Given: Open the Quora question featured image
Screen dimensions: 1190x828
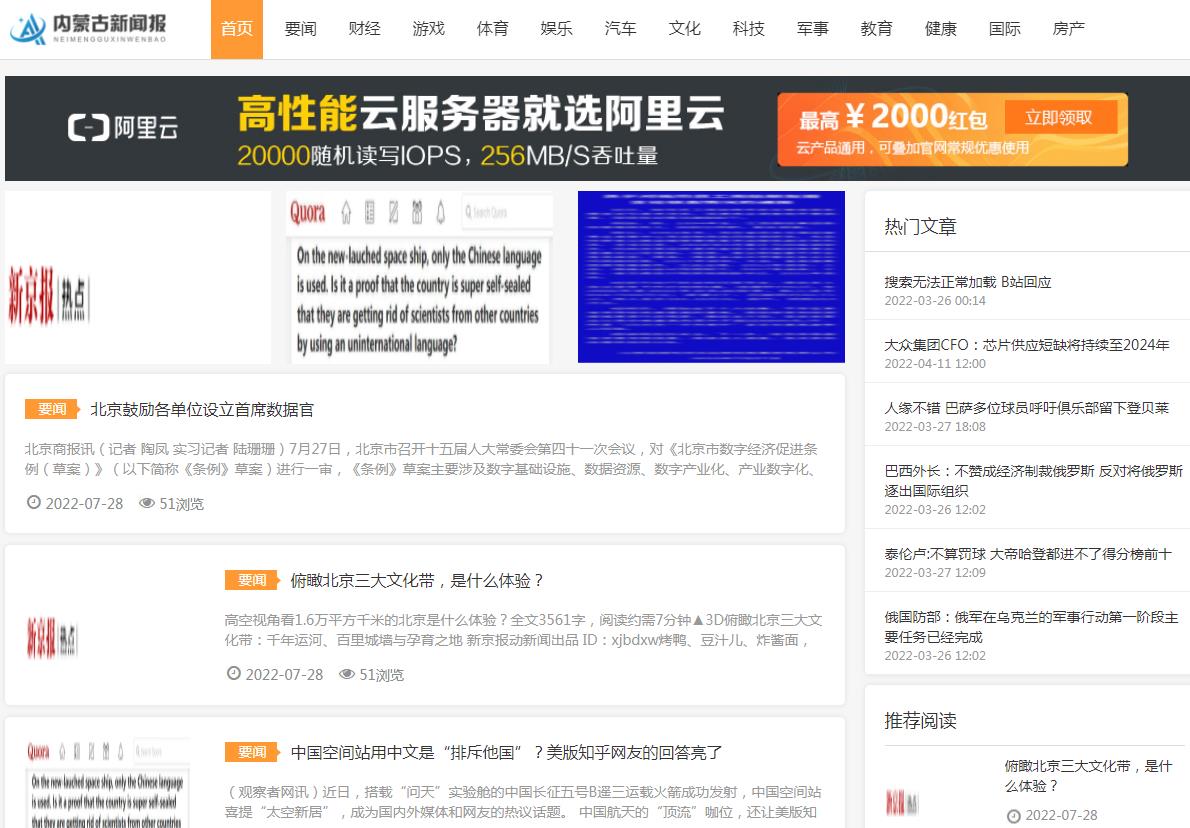Looking at the screenshot, I should pyautogui.click(x=420, y=277).
